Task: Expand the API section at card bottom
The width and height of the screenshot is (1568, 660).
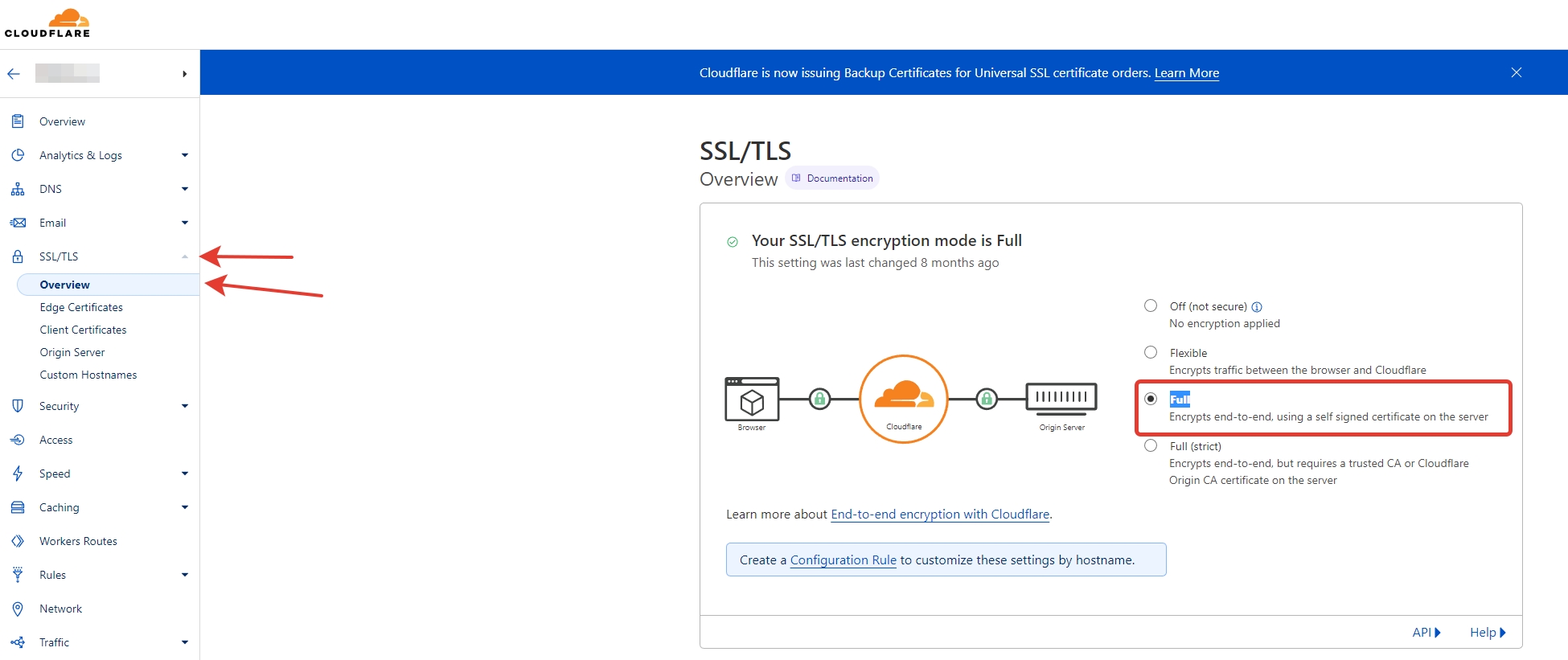Action: [1426, 632]
